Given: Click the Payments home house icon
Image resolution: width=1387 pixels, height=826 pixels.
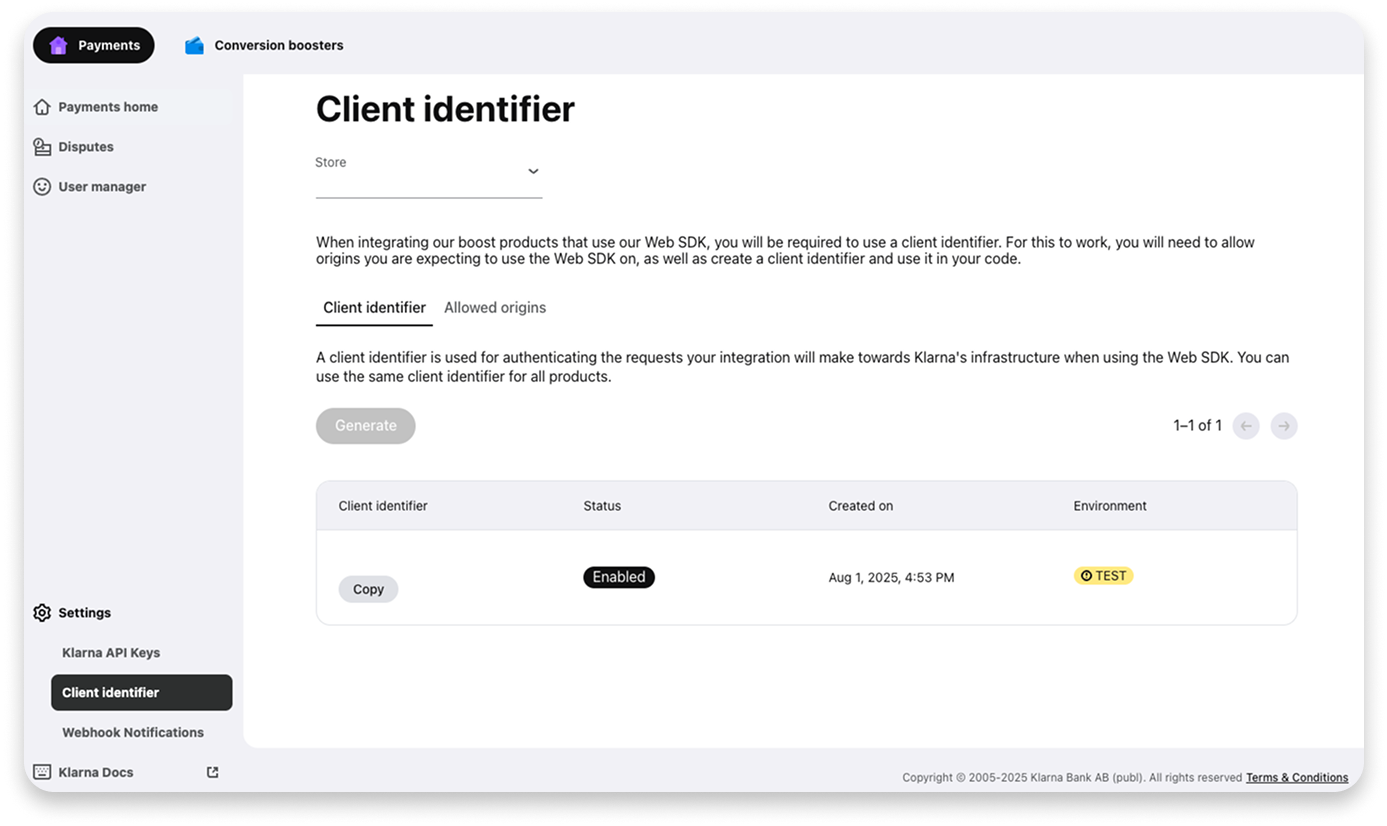Looking at the screenshot, I should pos(42,107).
